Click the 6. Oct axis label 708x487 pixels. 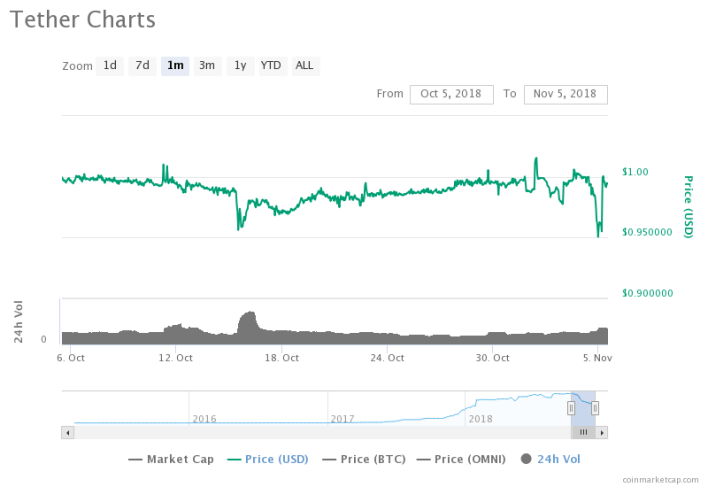coord(71,358)
